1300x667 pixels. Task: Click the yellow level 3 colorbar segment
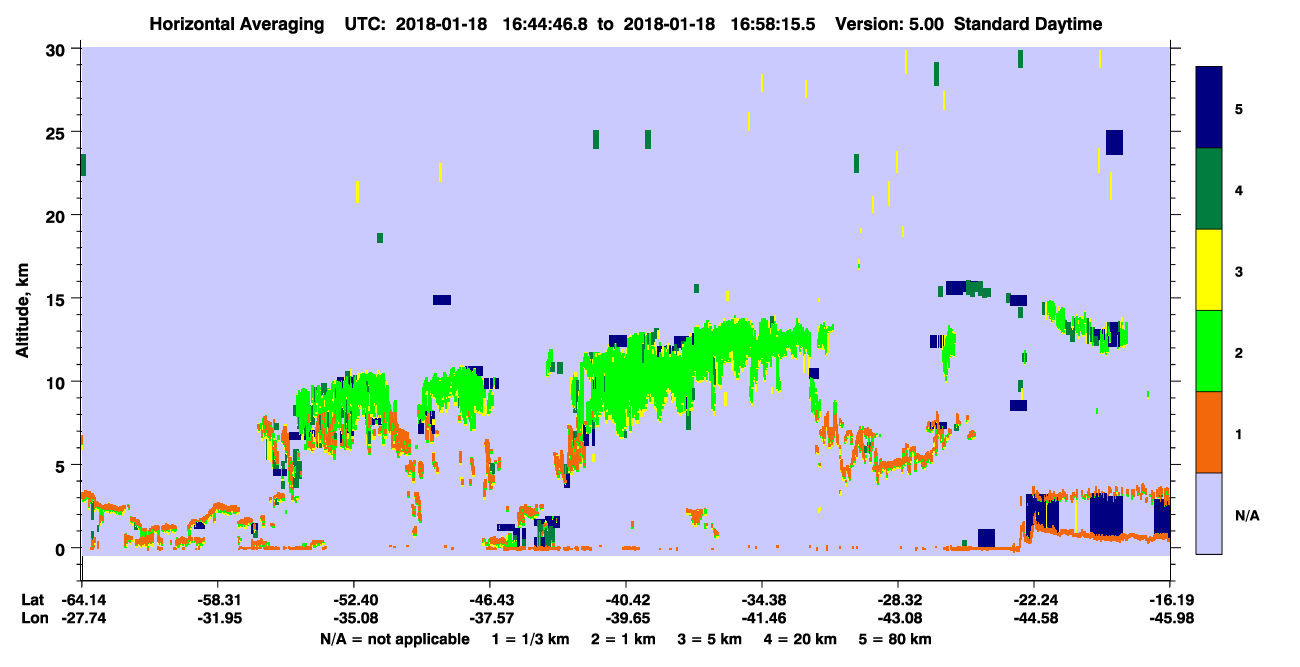tap(1209, 270)
